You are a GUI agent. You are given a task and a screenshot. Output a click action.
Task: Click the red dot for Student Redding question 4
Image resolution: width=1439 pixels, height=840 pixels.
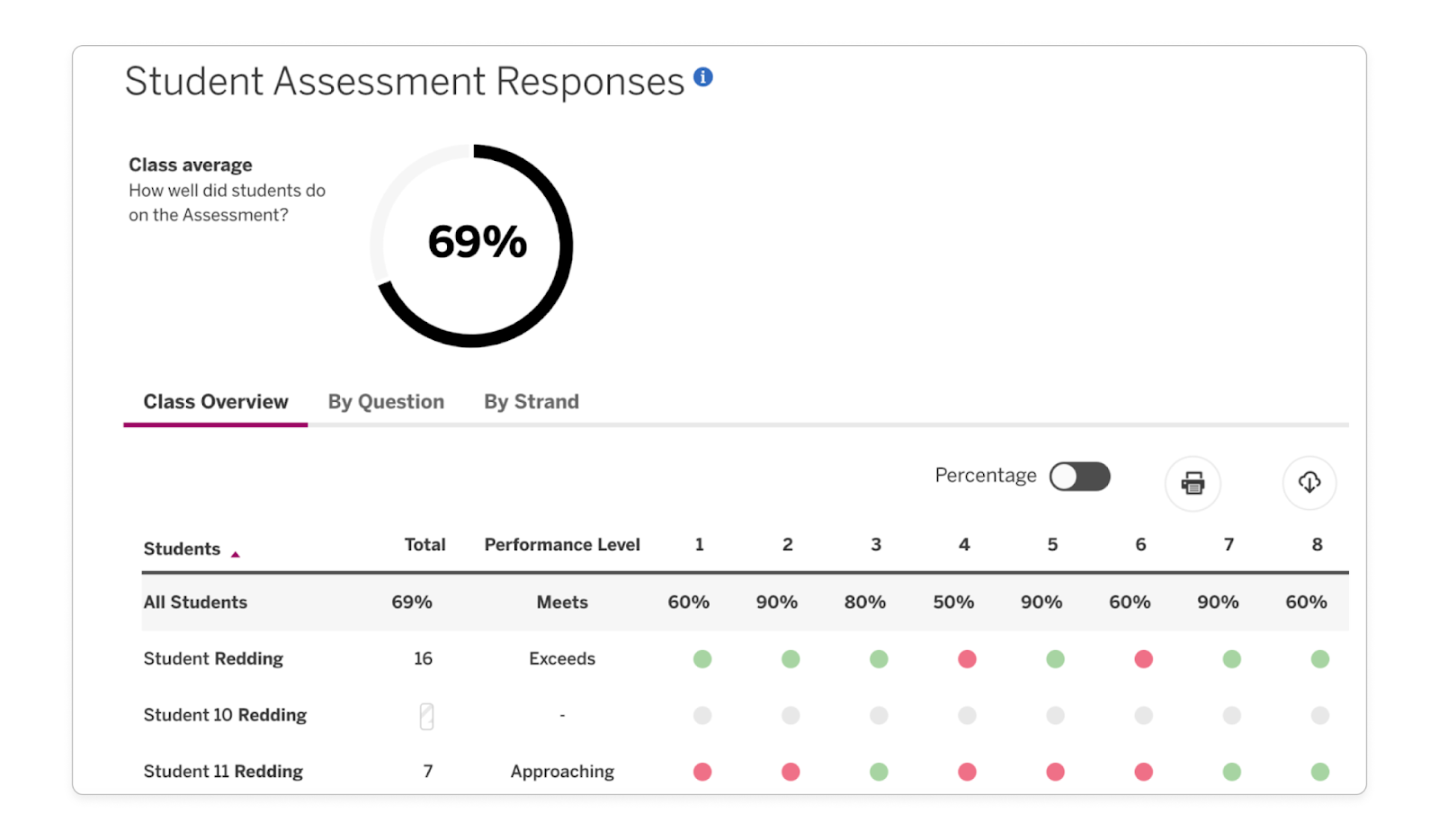click(966, 658)
